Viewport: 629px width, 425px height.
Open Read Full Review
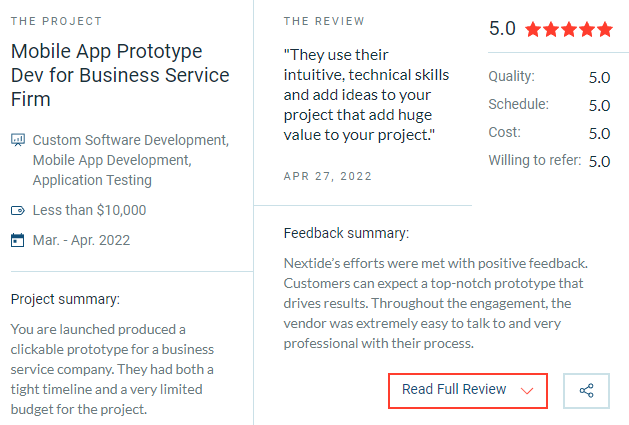click(x=455, y=389)
